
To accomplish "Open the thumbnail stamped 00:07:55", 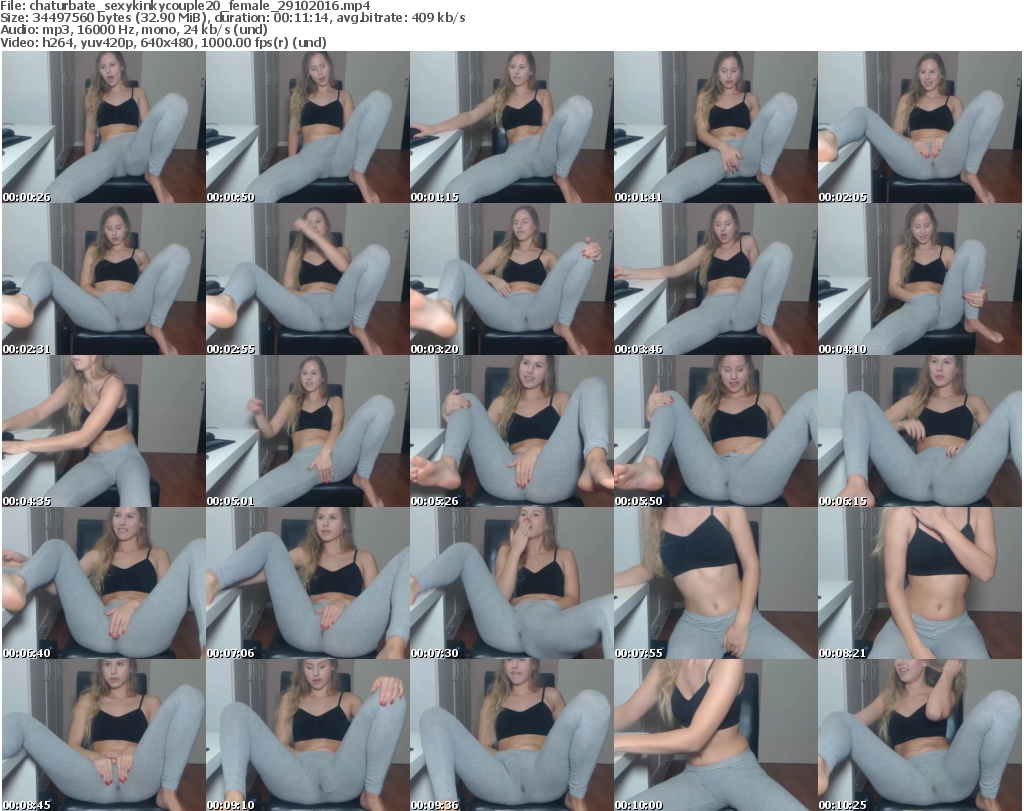I will tap(716, 583).
